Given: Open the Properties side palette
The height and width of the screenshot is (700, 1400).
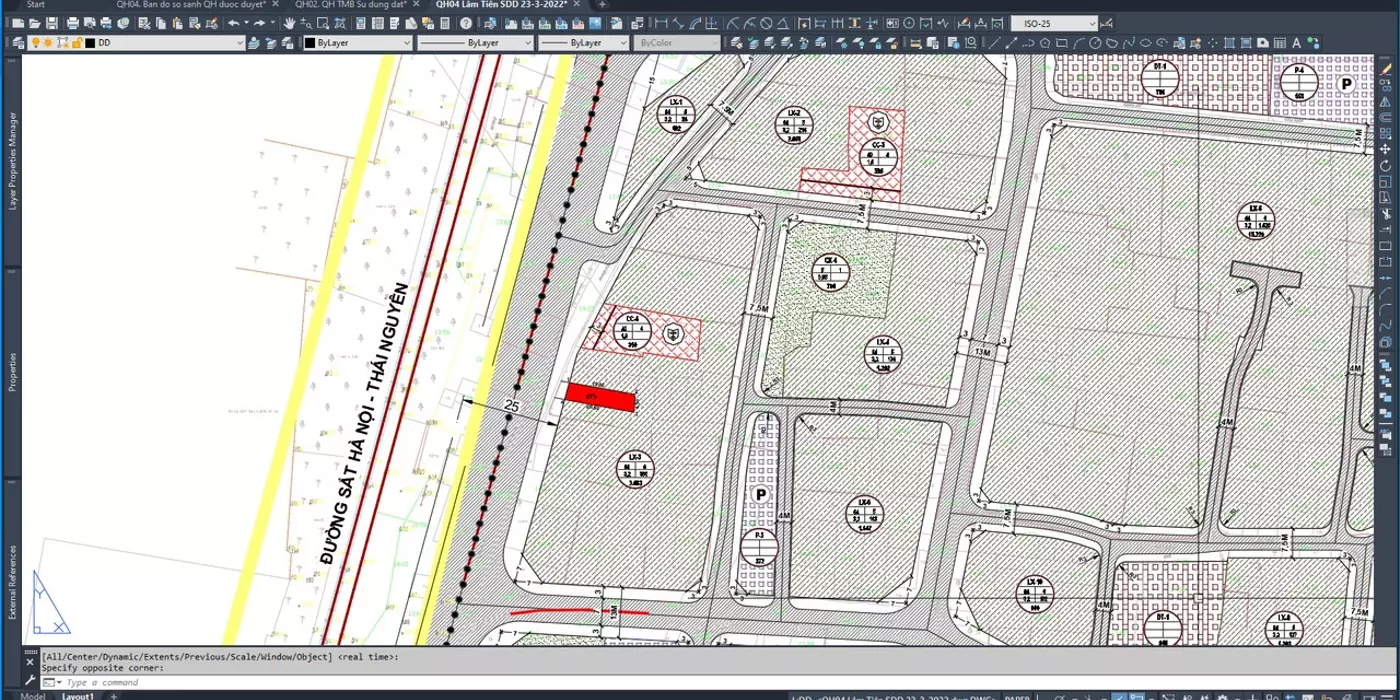Looking at the screenshot, I should pyautogui.click(x=13, y=371).
